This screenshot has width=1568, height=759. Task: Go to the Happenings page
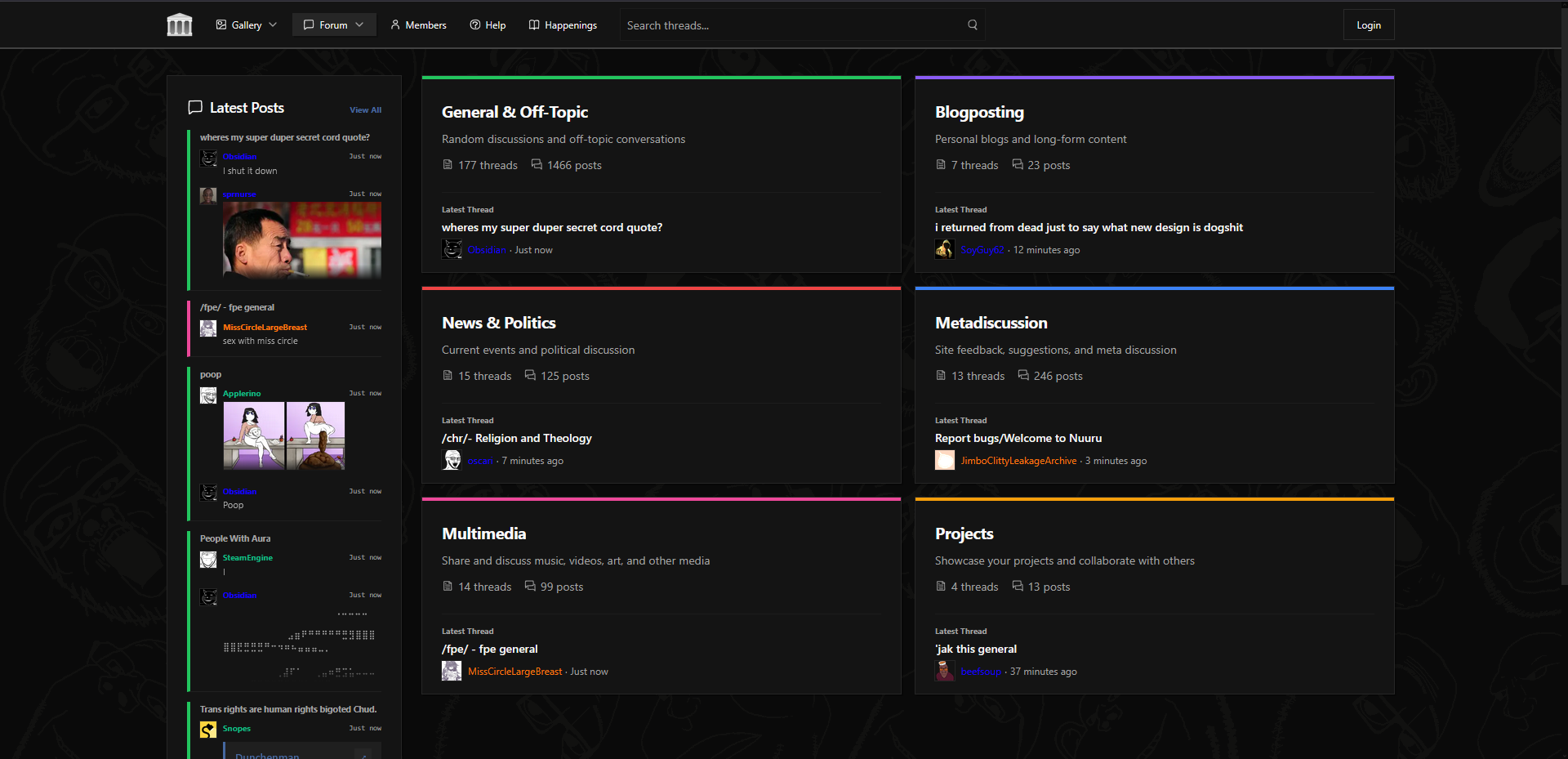coord(563,25)
